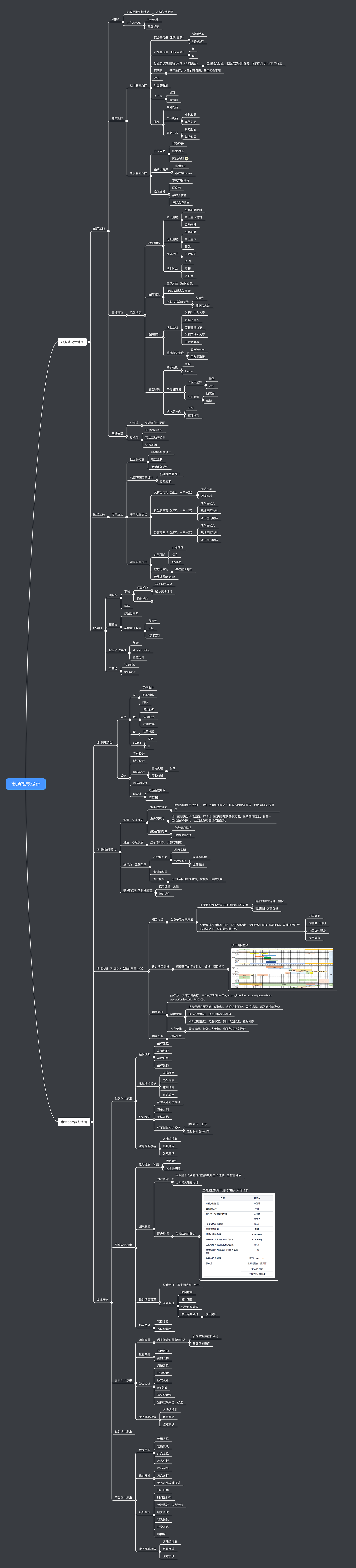356x1568 pixels.
Task: Select the 小程序banner node
Action: click(184, 173)
